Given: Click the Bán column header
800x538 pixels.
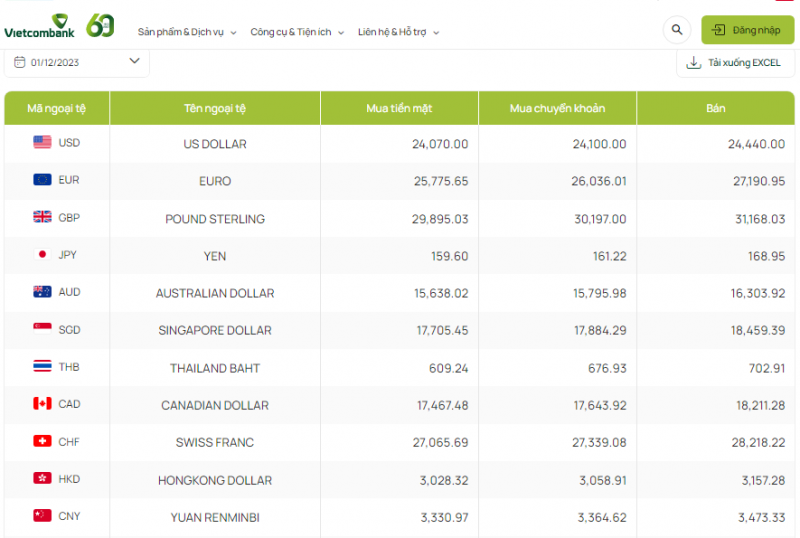Looking at the screenshot, I should pos(715,108).
